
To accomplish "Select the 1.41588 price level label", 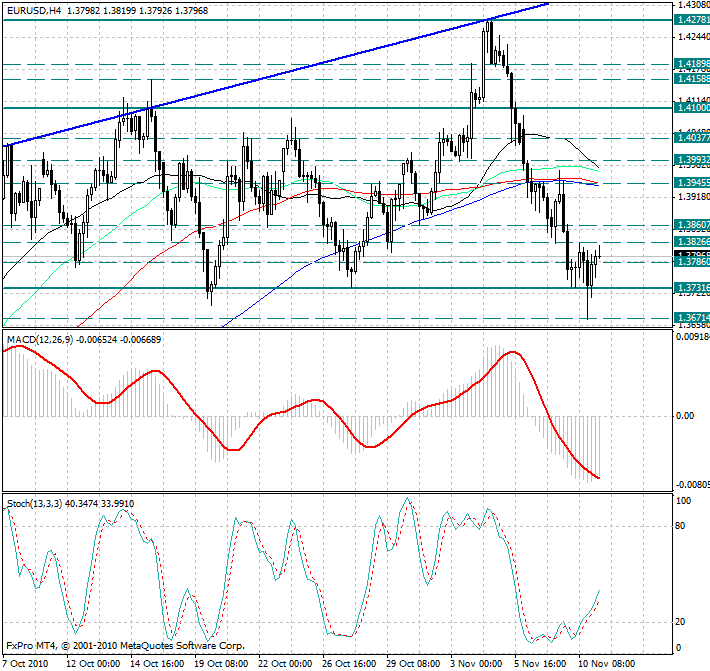I will click(692, 79).
